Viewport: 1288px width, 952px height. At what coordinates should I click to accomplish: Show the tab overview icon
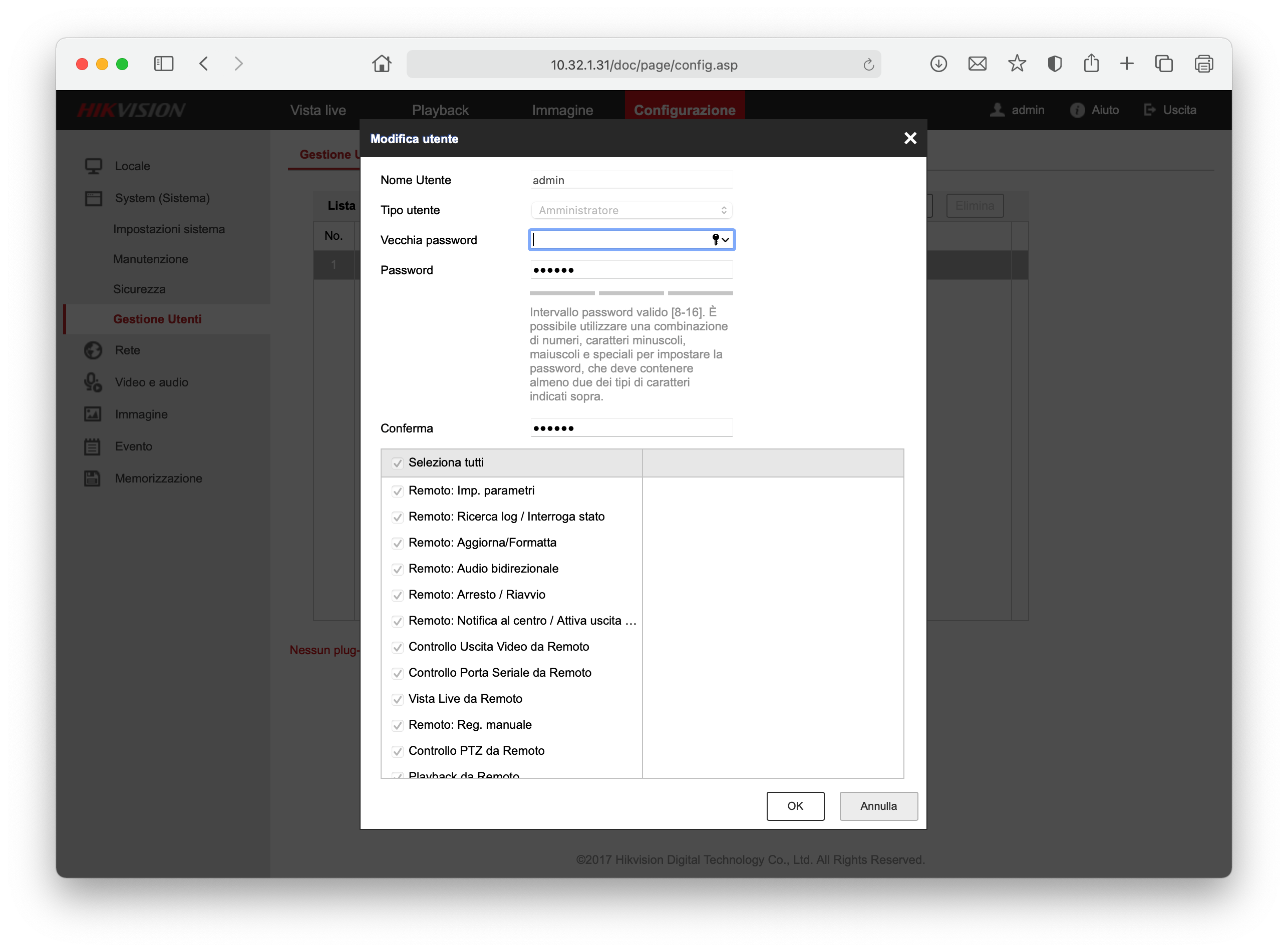pos(1164,64)
